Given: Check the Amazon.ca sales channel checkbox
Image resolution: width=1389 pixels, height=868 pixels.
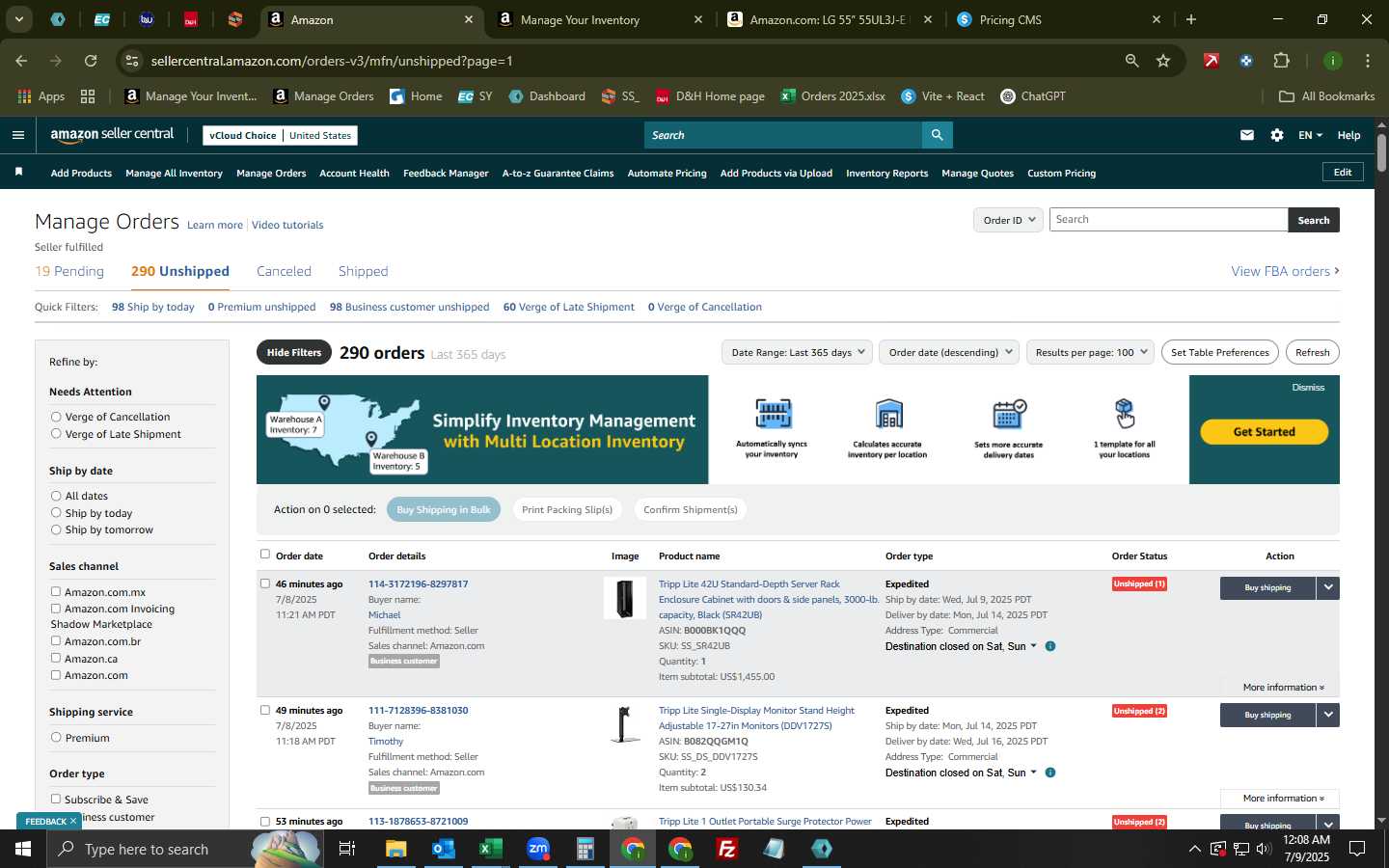Looking at the screenshot, I should (x=56, y=658).
